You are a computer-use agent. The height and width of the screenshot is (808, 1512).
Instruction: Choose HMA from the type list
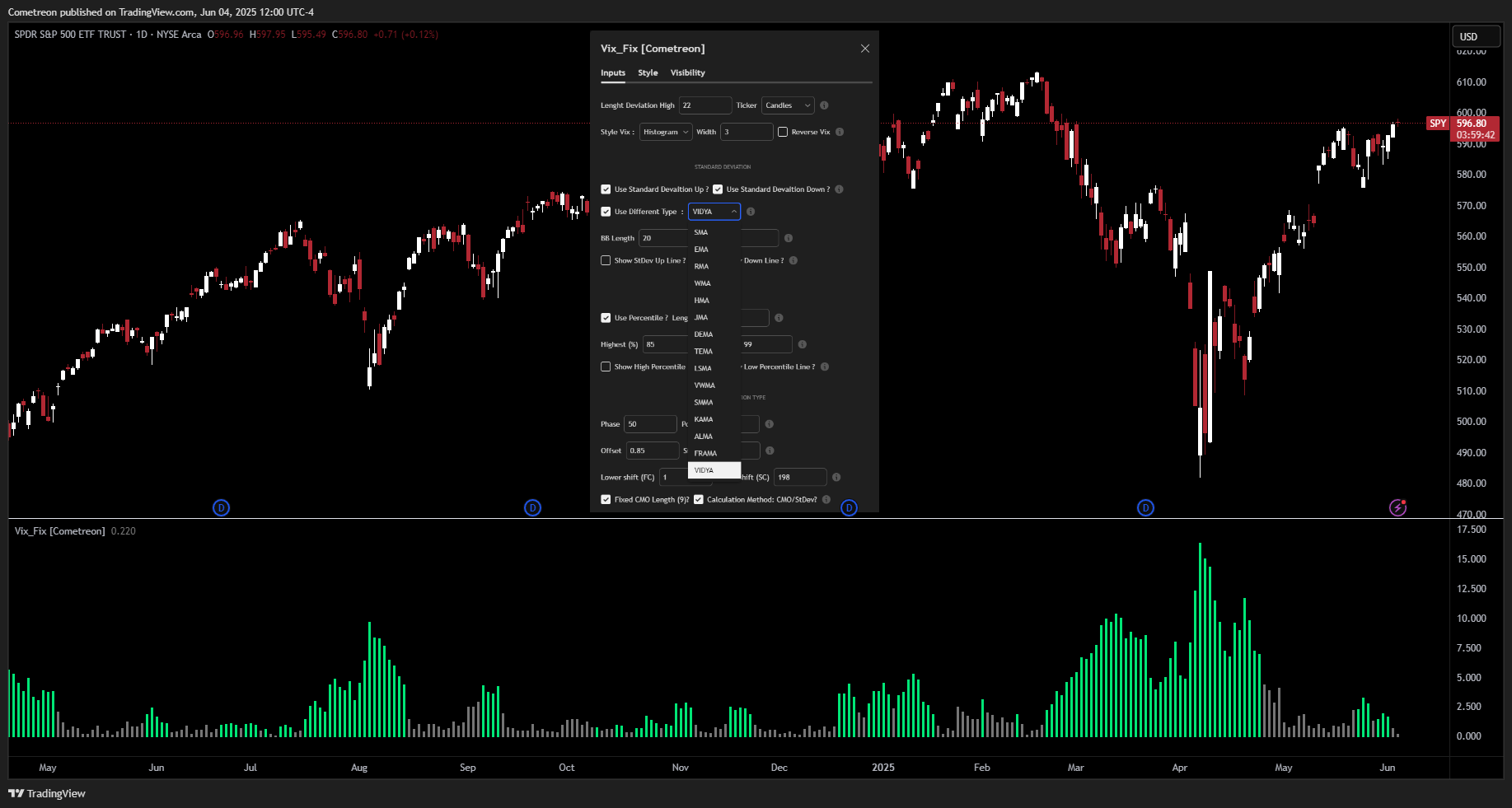tap(714, 301)
